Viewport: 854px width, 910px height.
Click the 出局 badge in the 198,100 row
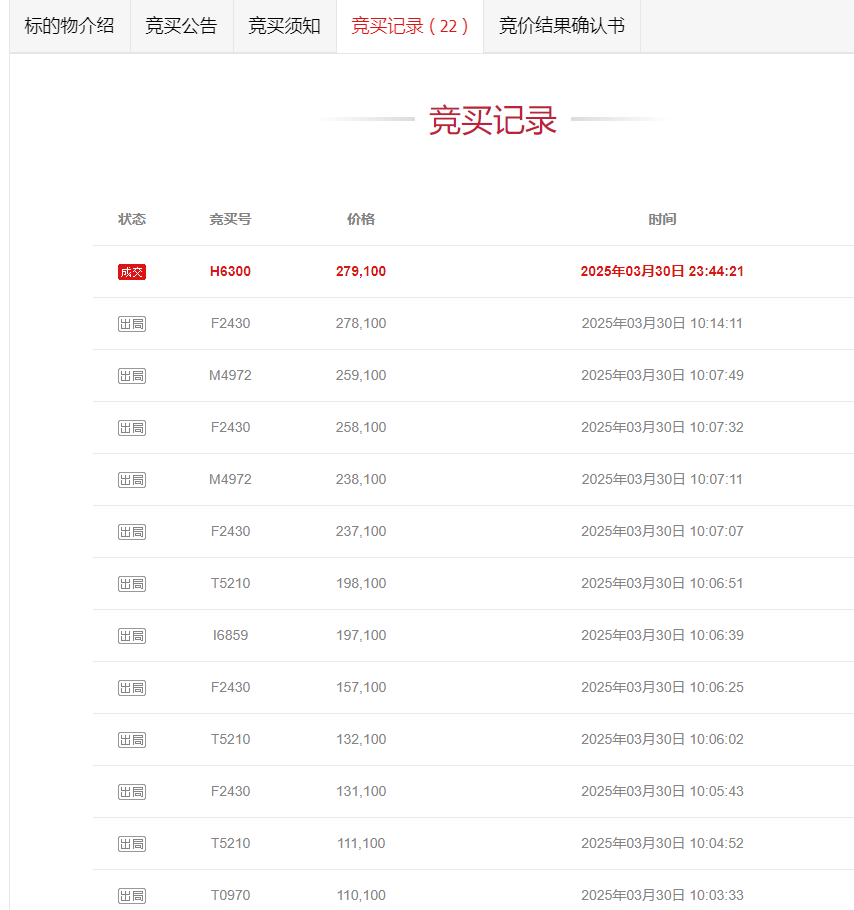pos(132,584)
